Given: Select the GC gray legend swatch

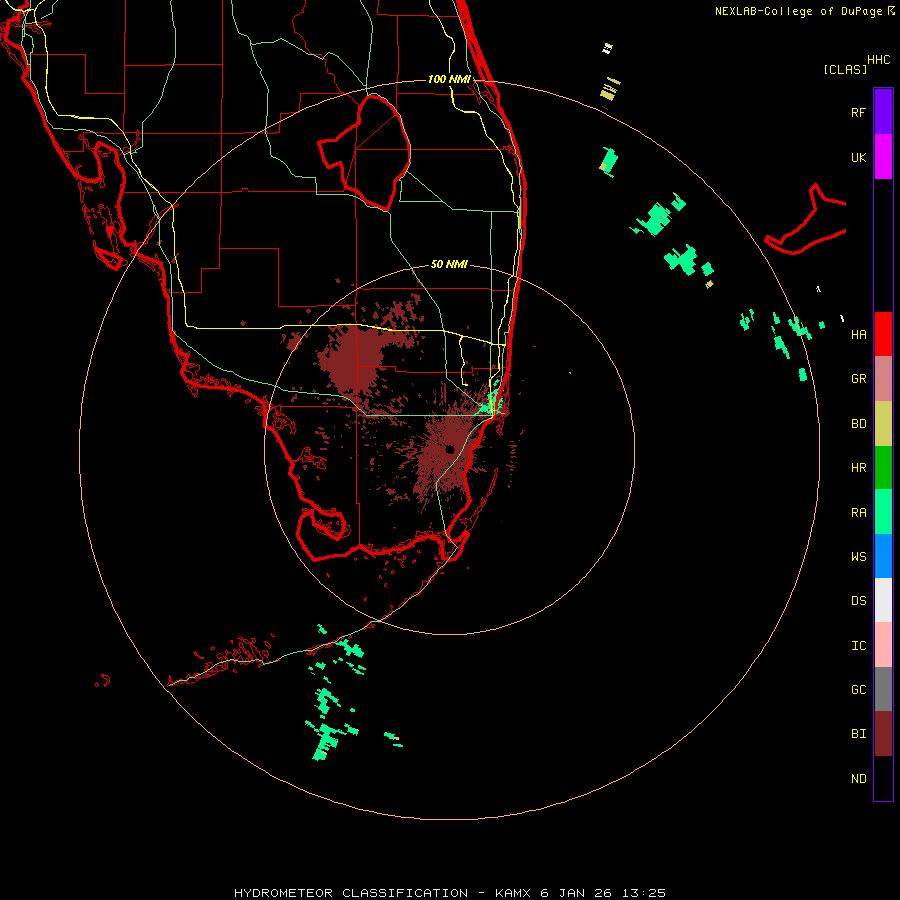Looking at the screenshot, I should [883, 689].
